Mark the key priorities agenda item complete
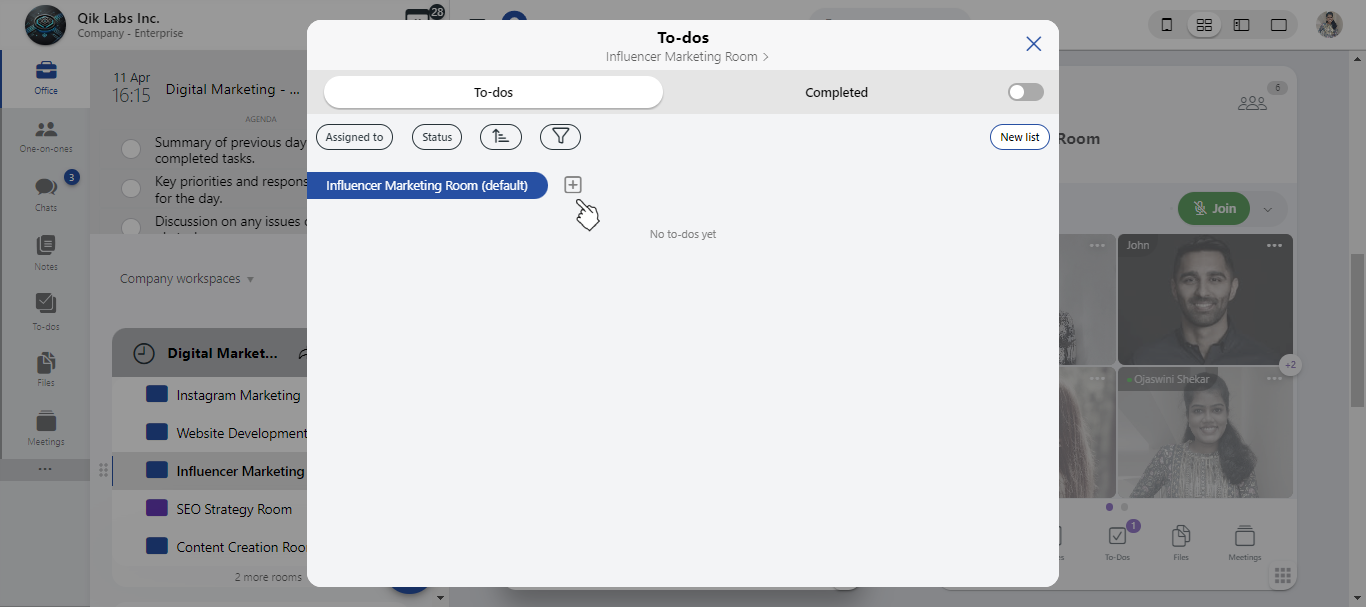 coord(130,188)
